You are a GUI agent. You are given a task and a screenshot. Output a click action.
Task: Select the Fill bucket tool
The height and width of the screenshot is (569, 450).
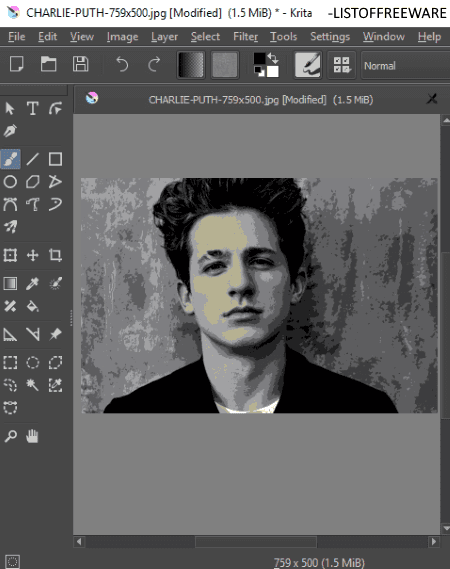click(x=33, y=306)
